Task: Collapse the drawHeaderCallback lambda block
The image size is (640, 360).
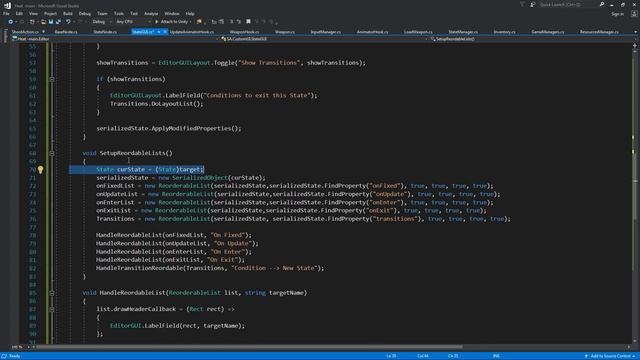Action: [52, 309]
